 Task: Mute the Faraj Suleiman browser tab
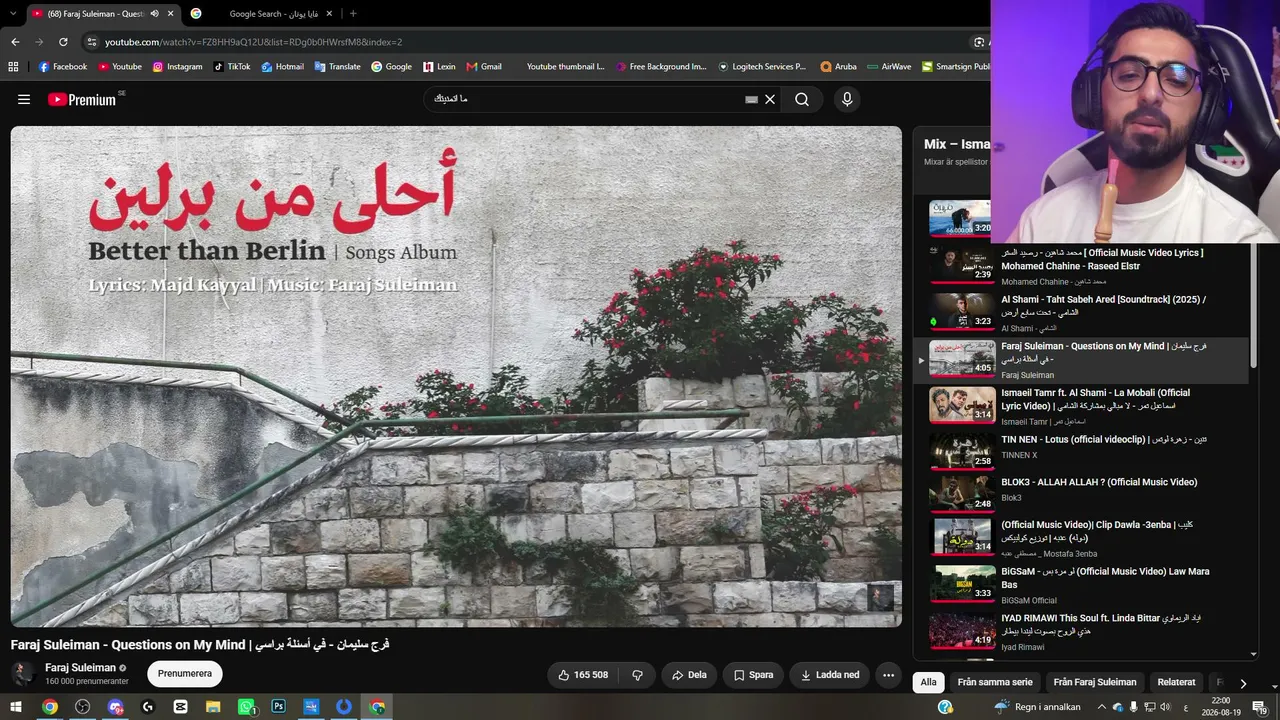(154, 13)
